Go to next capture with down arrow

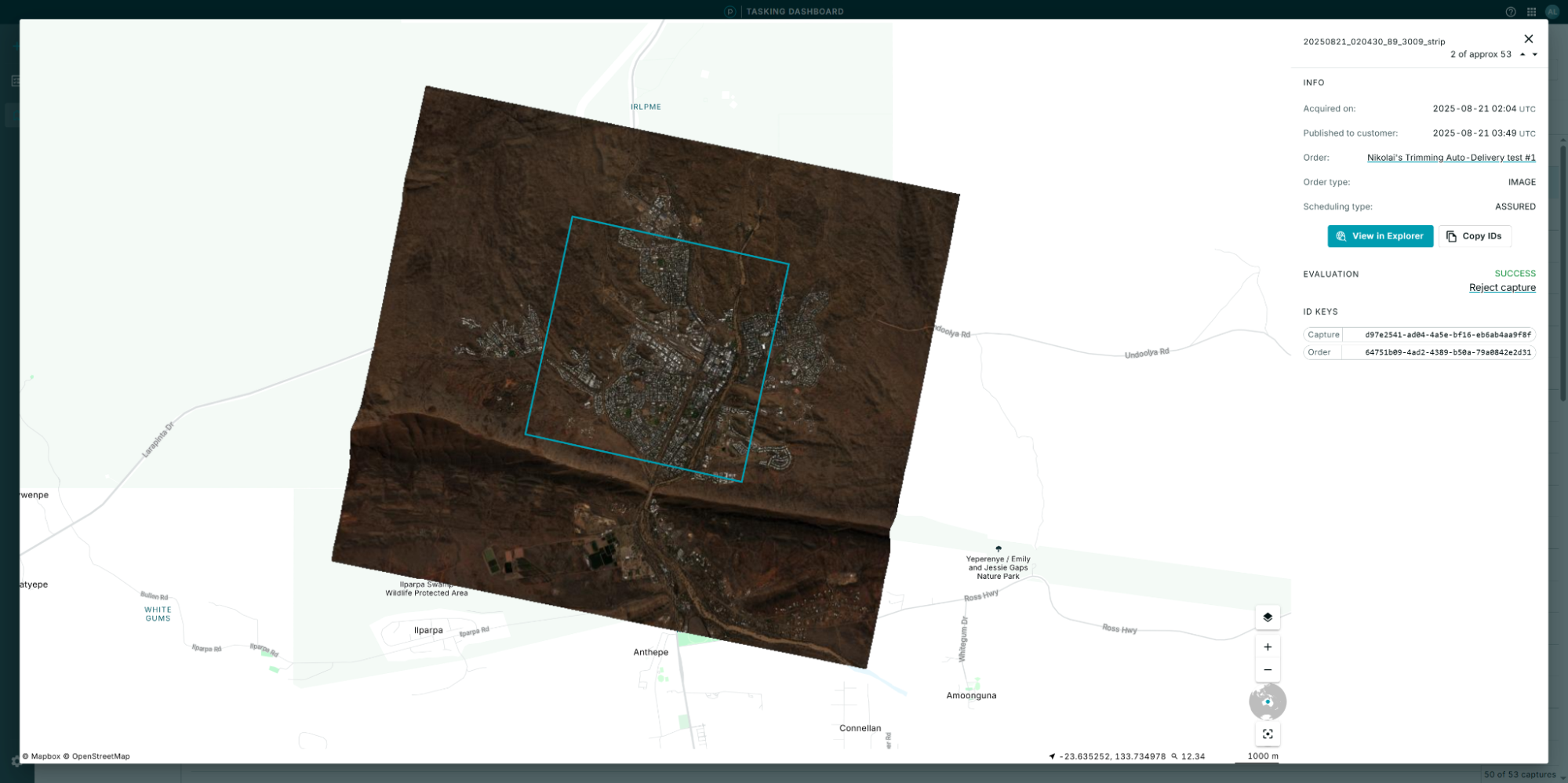(1535, 55)
